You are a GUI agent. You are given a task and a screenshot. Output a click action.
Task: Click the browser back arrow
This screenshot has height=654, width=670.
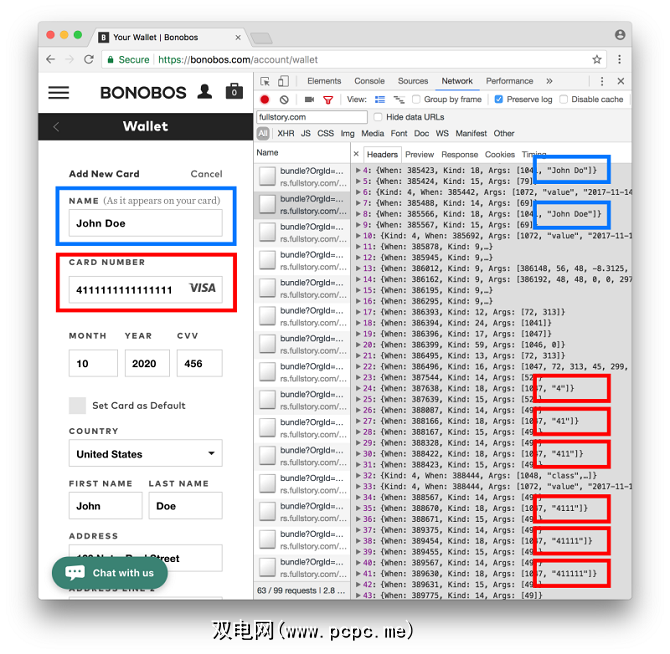tap(50, 59)
